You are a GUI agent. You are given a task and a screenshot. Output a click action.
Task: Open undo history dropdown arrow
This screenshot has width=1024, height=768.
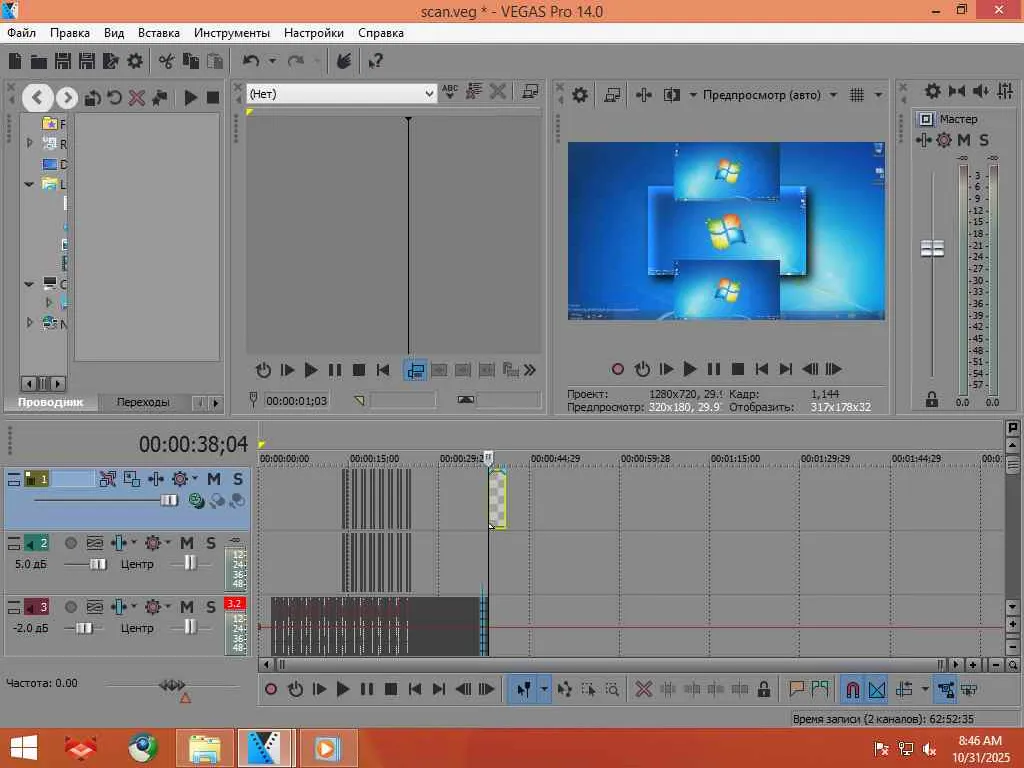pos(272,61)
